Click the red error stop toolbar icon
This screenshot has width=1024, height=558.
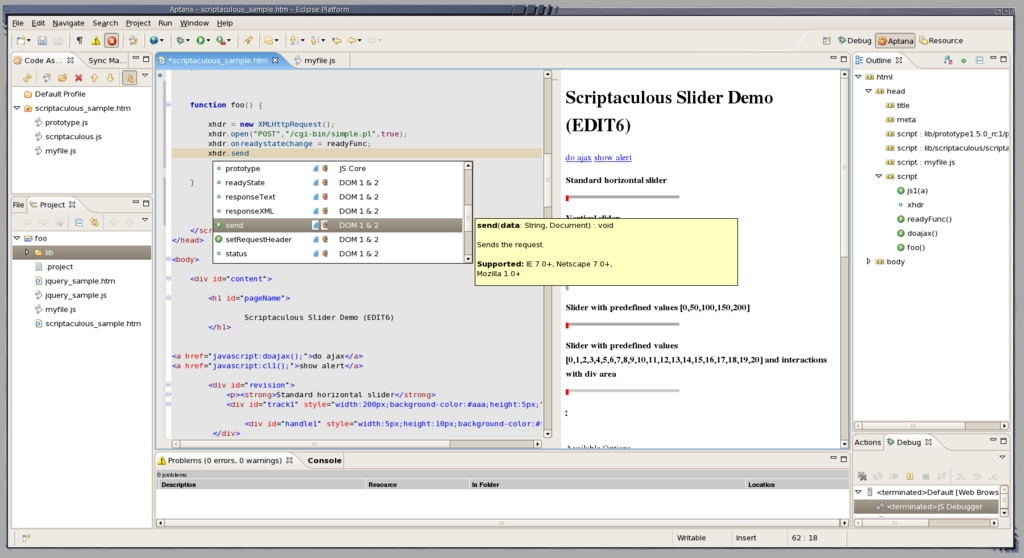point(111,41)
